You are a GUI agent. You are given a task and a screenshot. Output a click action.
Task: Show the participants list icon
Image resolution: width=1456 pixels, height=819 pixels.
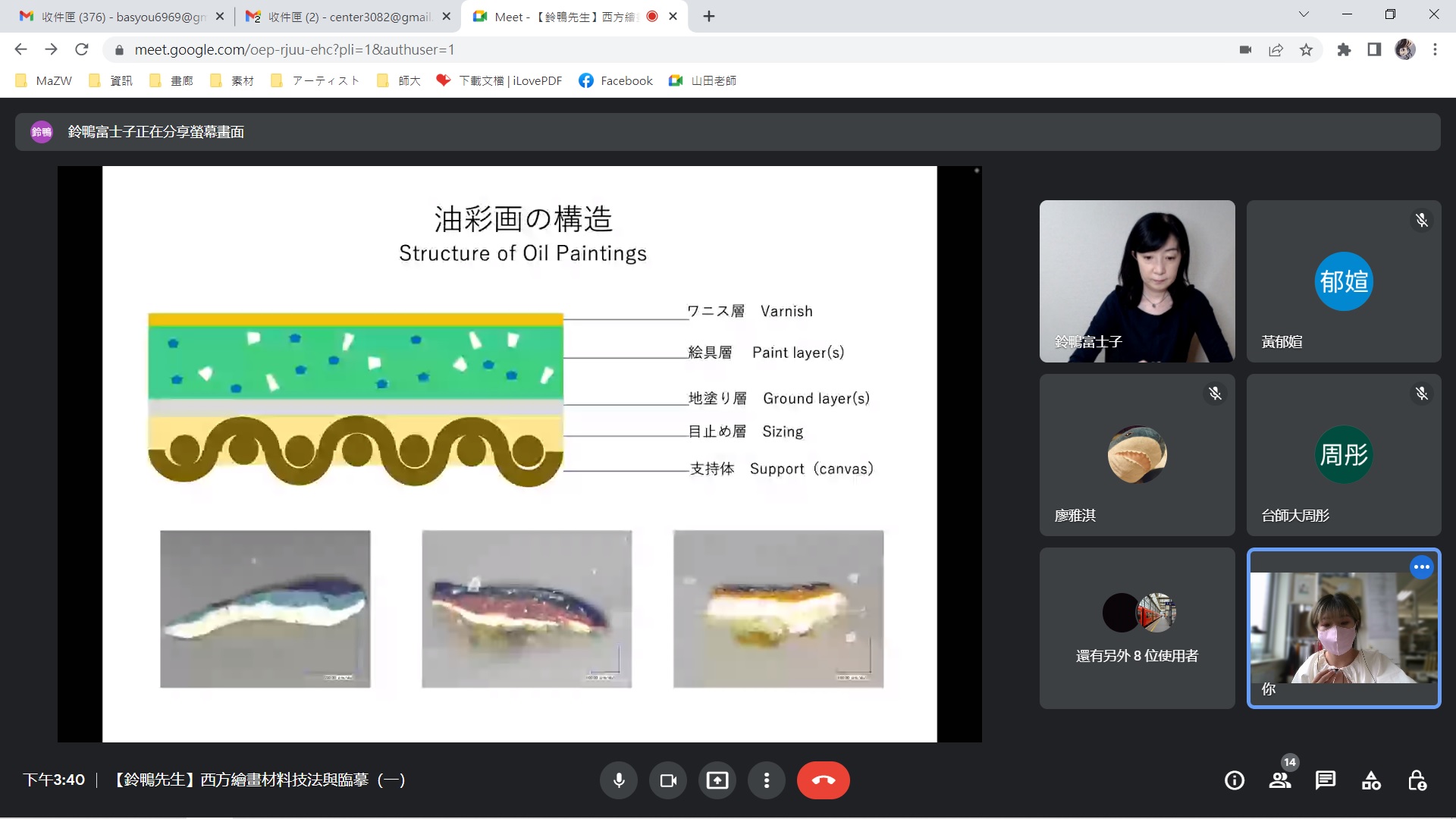(x=1280, y=780)
